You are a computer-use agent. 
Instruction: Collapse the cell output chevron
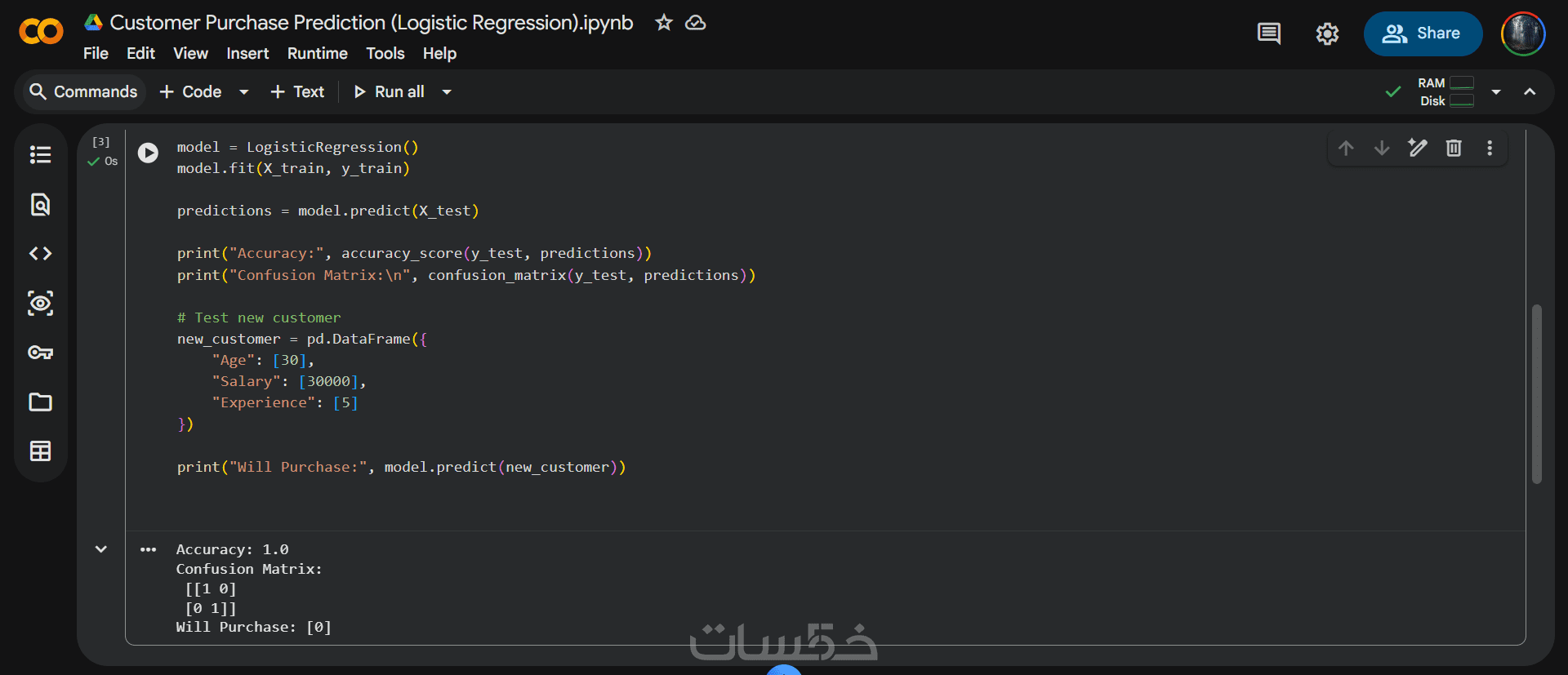pyautogui.click(x=101, y=549)
